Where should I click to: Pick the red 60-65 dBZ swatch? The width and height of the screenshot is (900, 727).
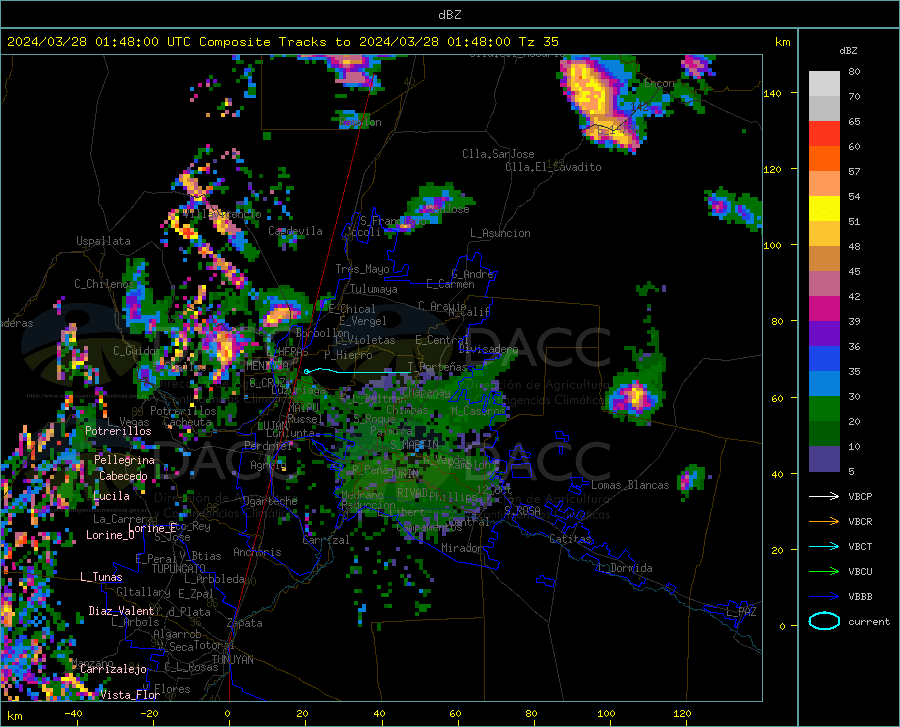[x=824, y=134]
